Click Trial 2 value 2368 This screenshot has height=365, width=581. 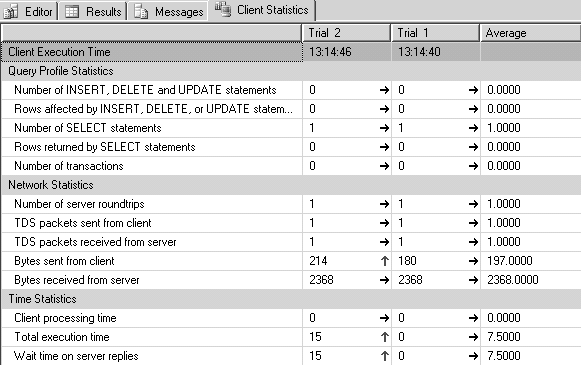click(321, 280)
